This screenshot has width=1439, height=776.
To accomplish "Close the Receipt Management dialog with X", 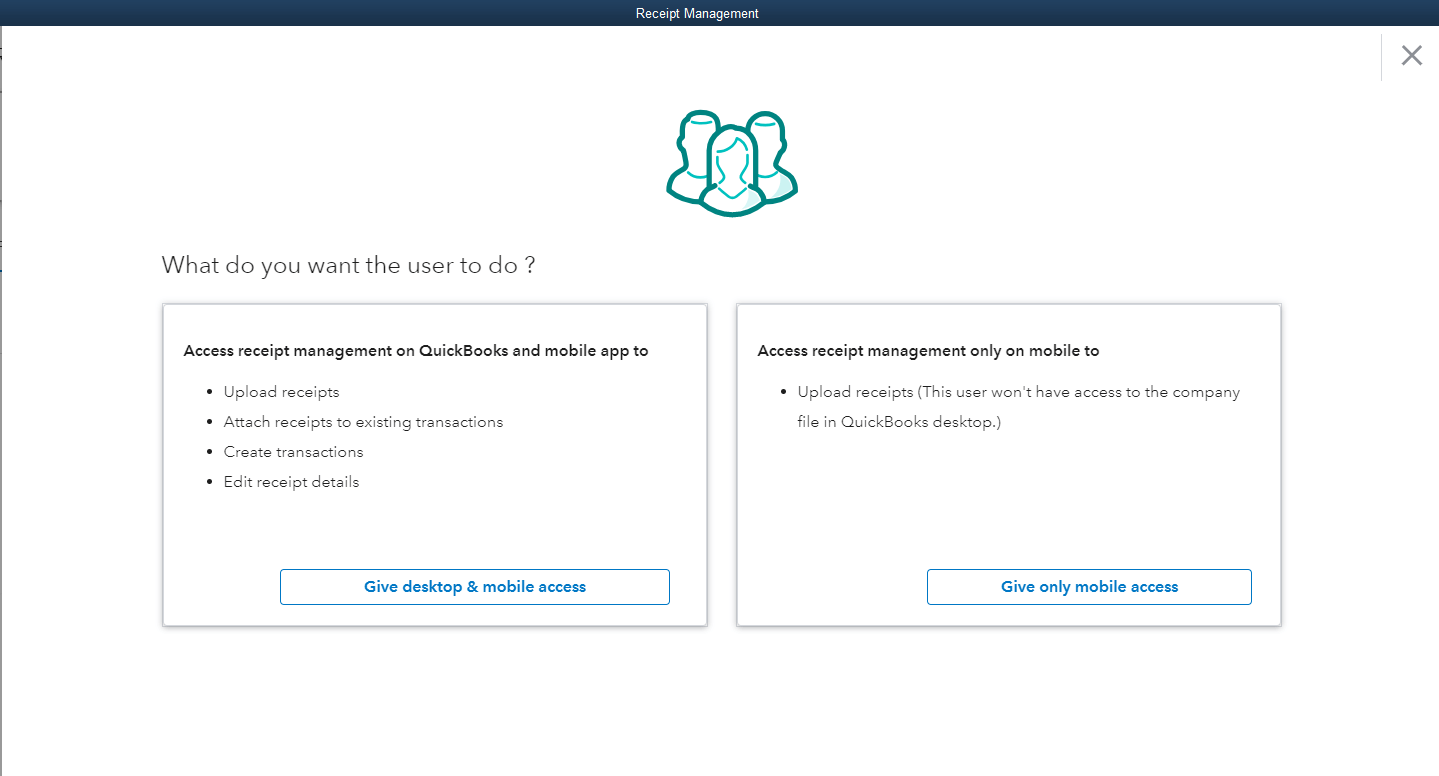I will (1411, 56).
